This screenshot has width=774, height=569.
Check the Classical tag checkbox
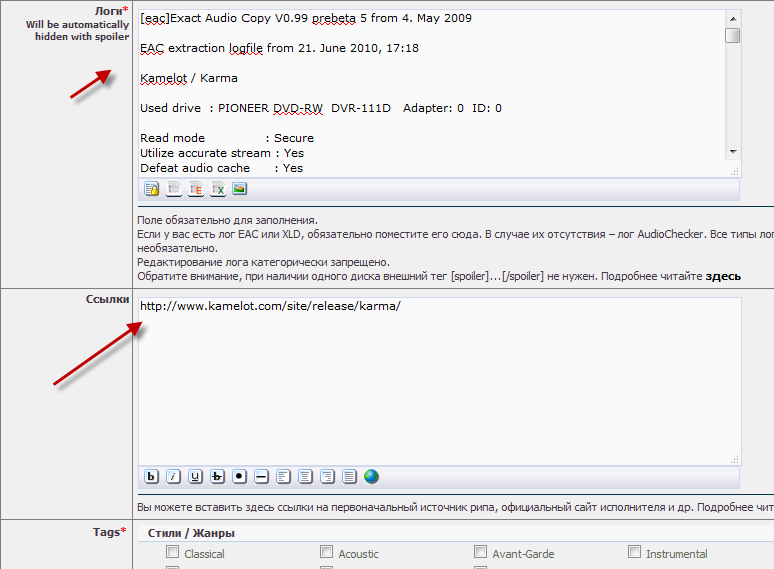(x=172, y=551)
